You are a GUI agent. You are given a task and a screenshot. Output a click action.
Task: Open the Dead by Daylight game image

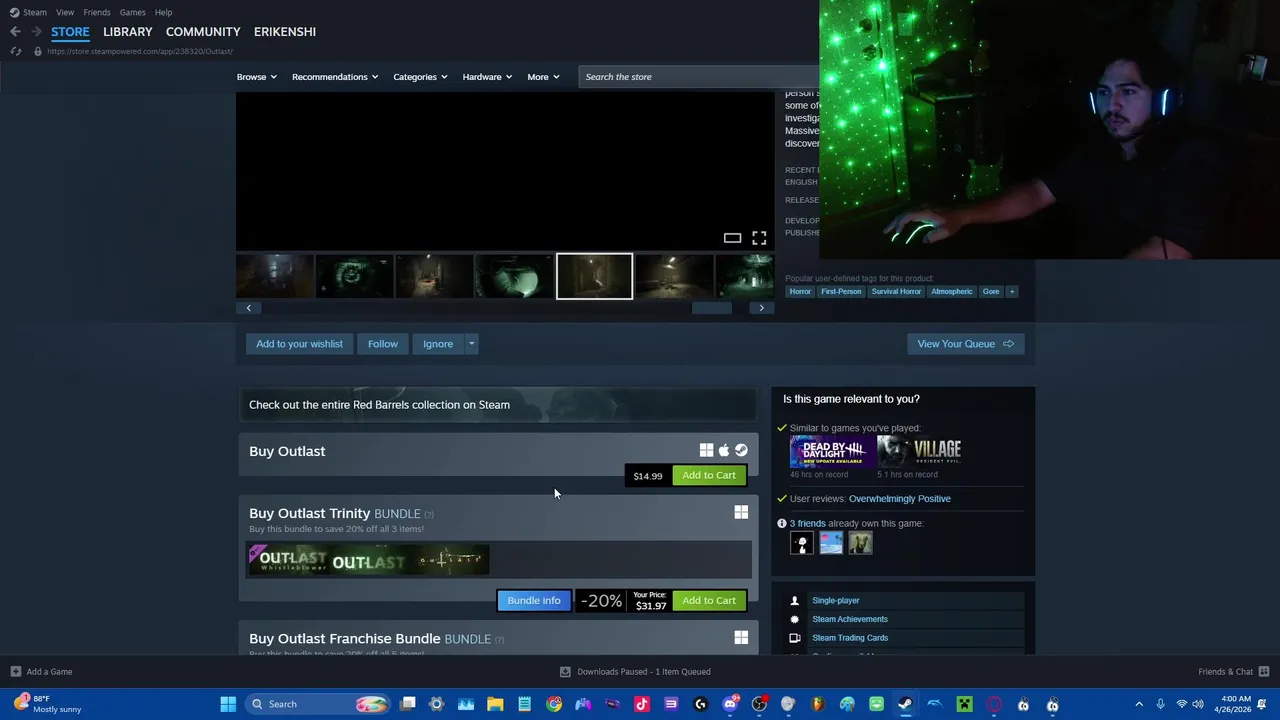click(x=832, y=452)
